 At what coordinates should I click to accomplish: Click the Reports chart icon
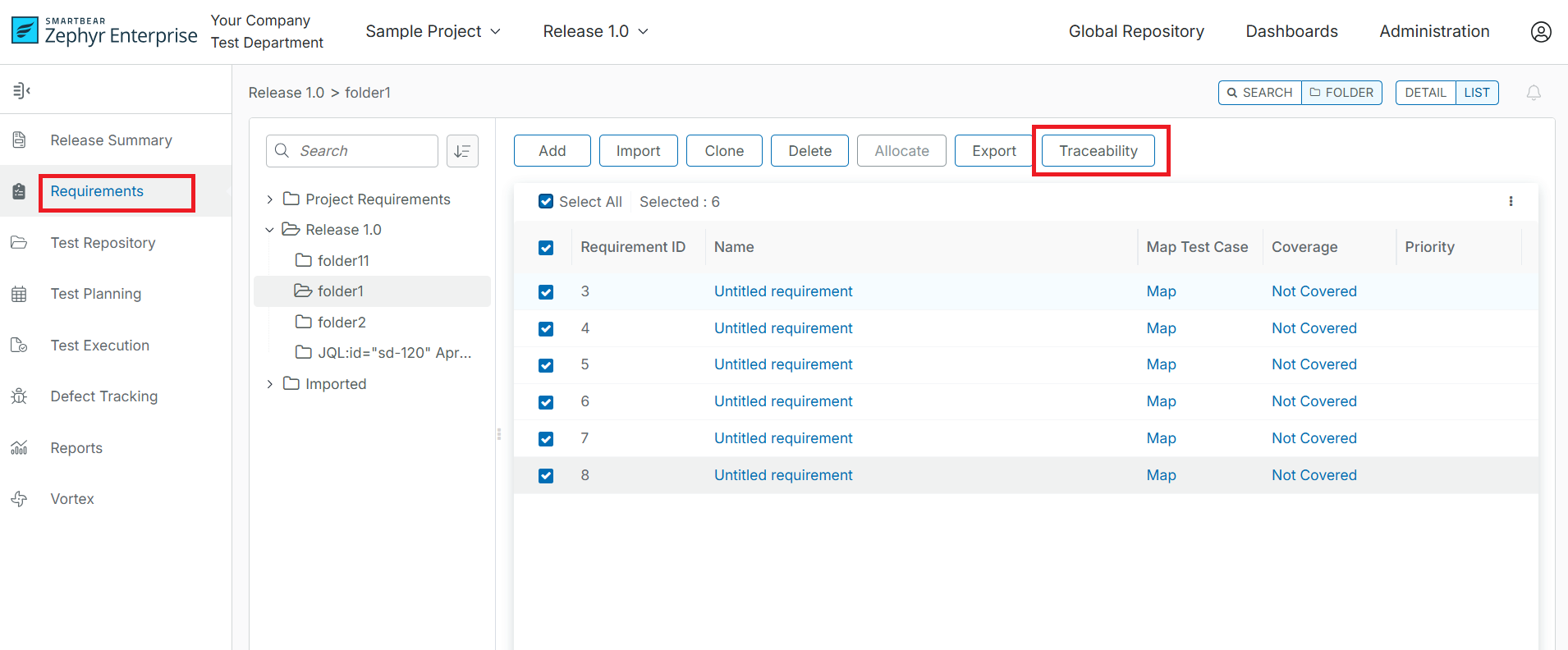19,448
